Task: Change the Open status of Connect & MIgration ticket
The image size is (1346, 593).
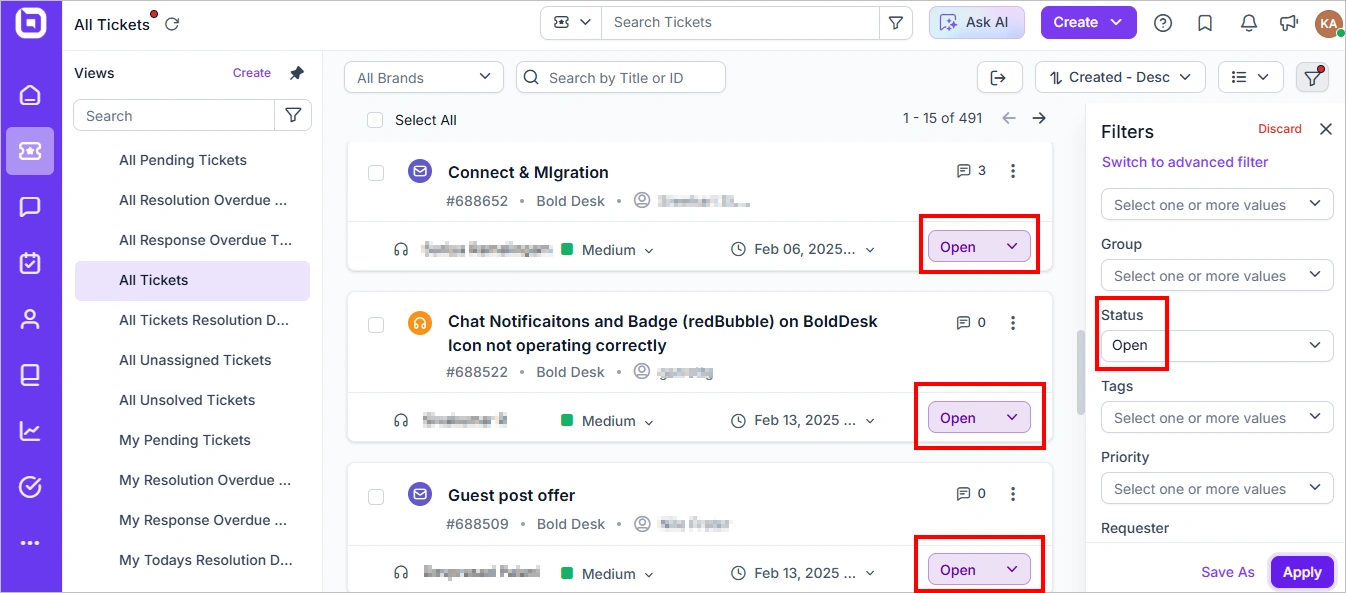Action: 979,247
